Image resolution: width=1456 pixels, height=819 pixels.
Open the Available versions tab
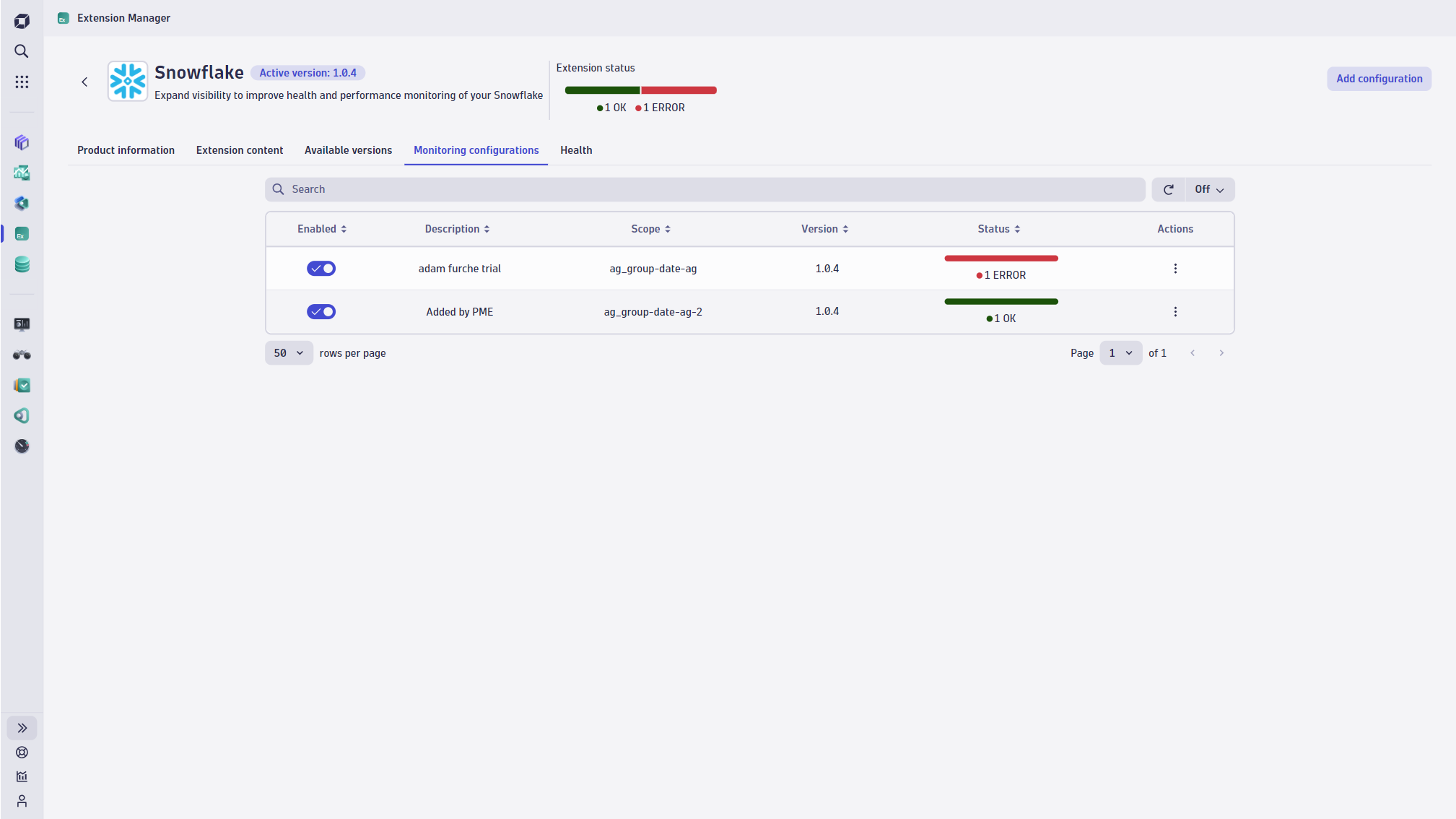tap(349, 150)
